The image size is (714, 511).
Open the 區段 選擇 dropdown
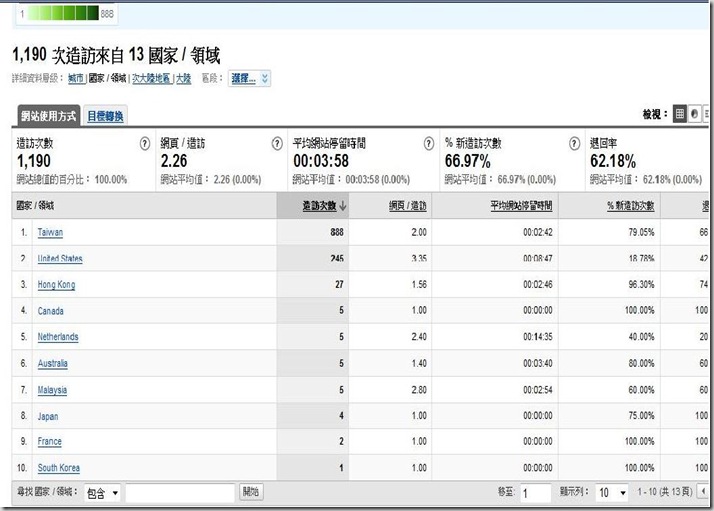(249, 78)
